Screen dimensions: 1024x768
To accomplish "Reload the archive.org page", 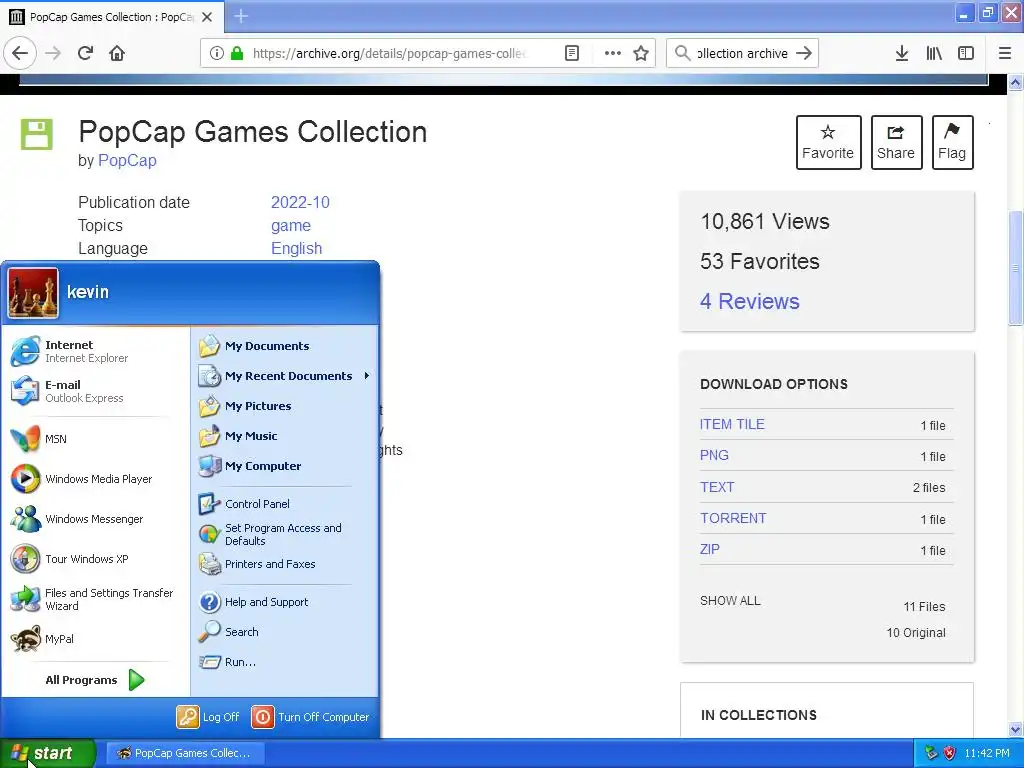I will click(86, 53).
